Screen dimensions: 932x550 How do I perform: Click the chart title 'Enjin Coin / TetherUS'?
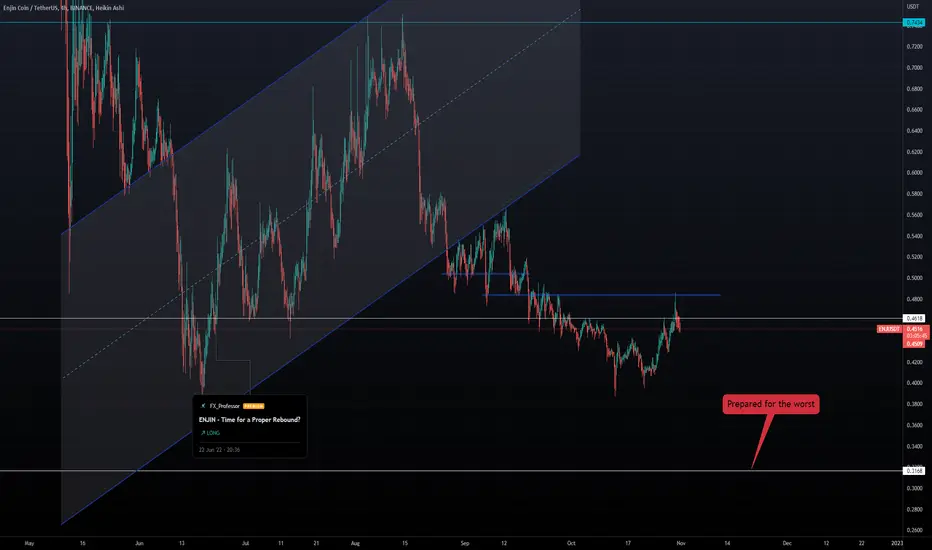29,8
